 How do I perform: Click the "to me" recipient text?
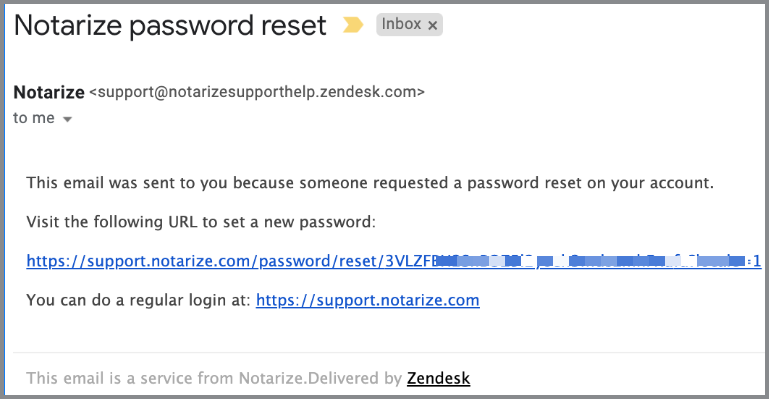[x=34, y=118]
